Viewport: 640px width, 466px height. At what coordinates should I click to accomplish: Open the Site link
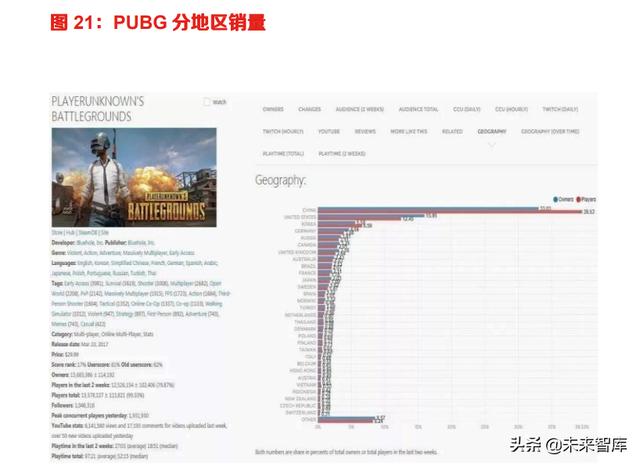(x=105, y=233)
